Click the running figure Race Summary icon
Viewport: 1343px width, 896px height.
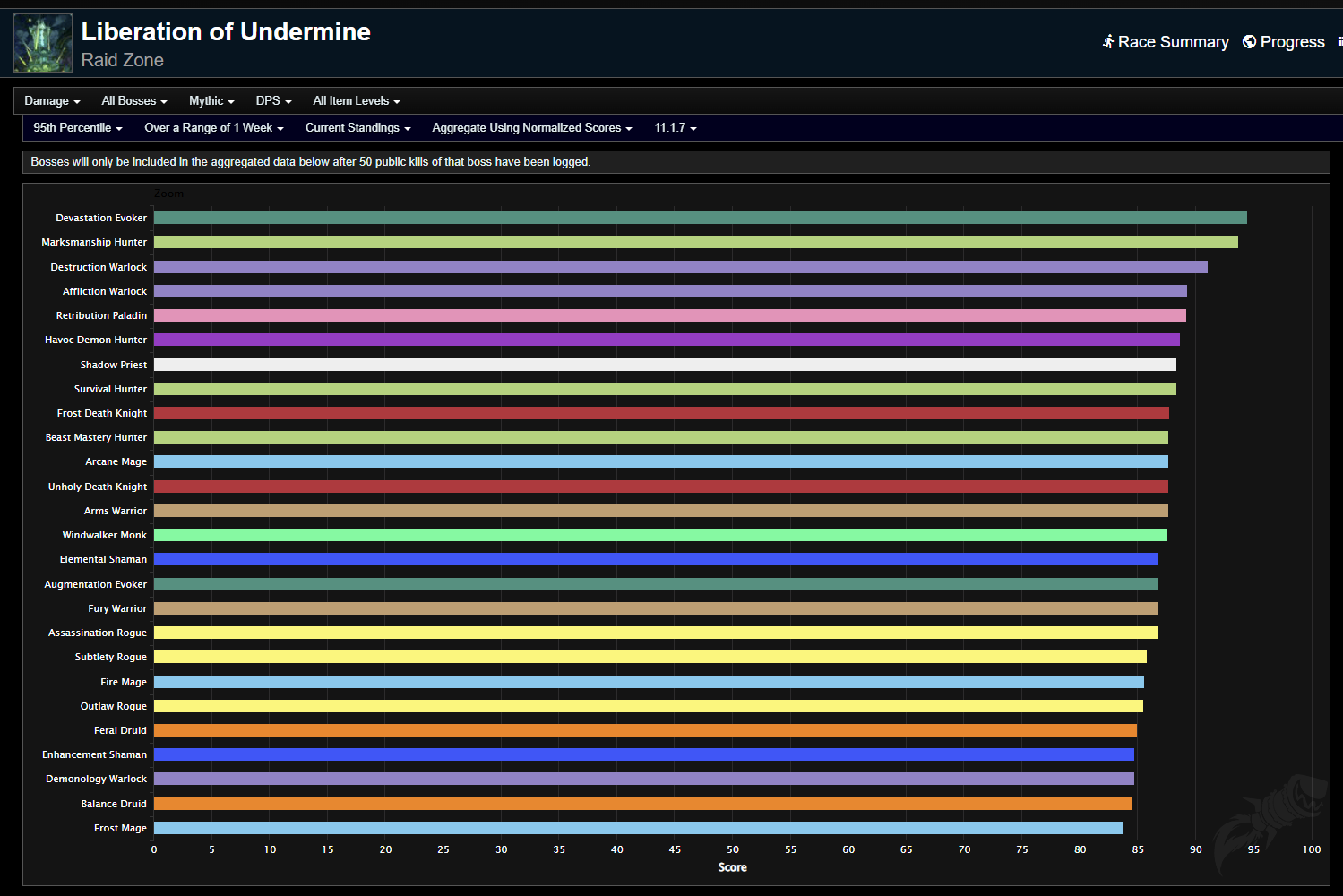[x=1108, y=41]
